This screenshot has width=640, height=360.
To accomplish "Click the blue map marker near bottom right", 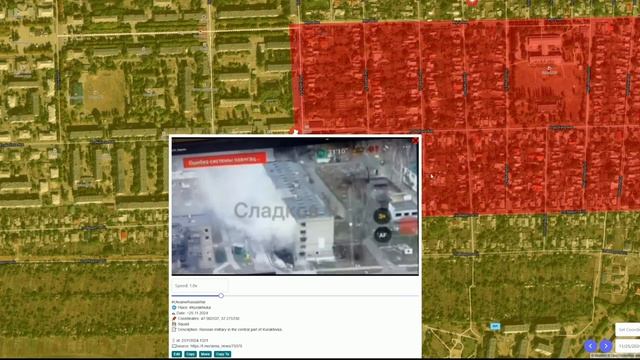I will (x=495, y=327).
